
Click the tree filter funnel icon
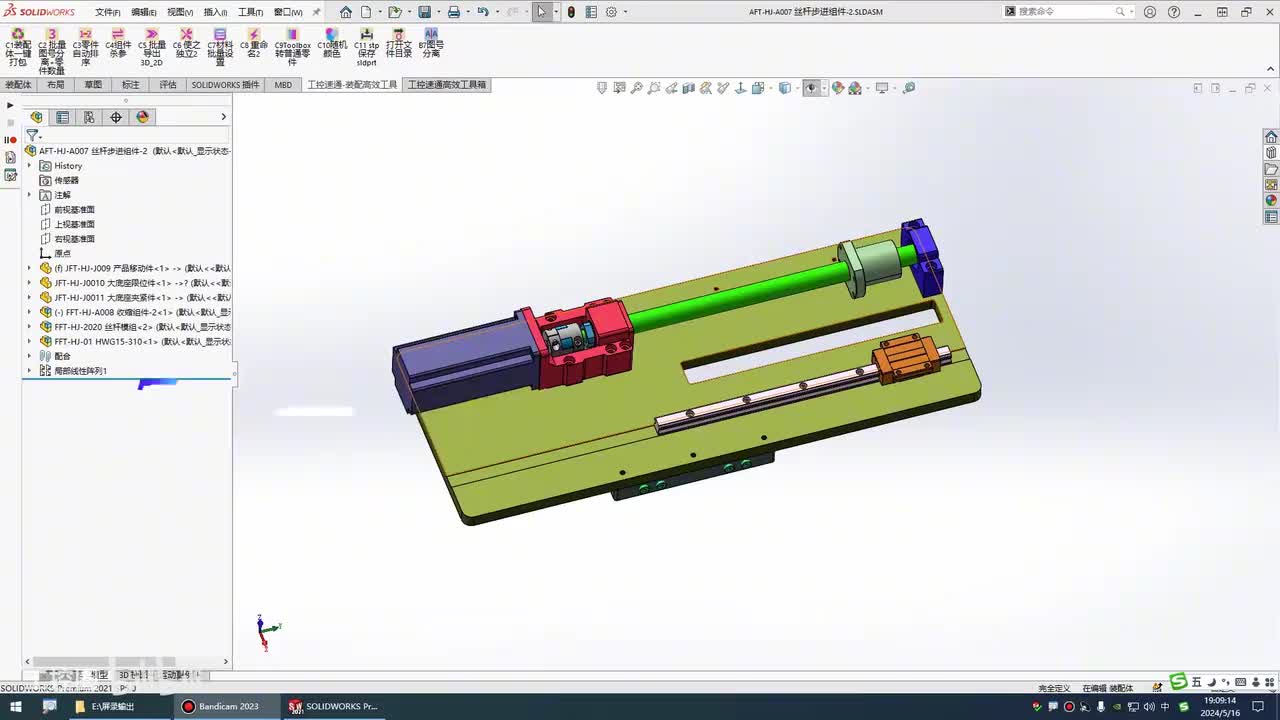tap(32, 135)
